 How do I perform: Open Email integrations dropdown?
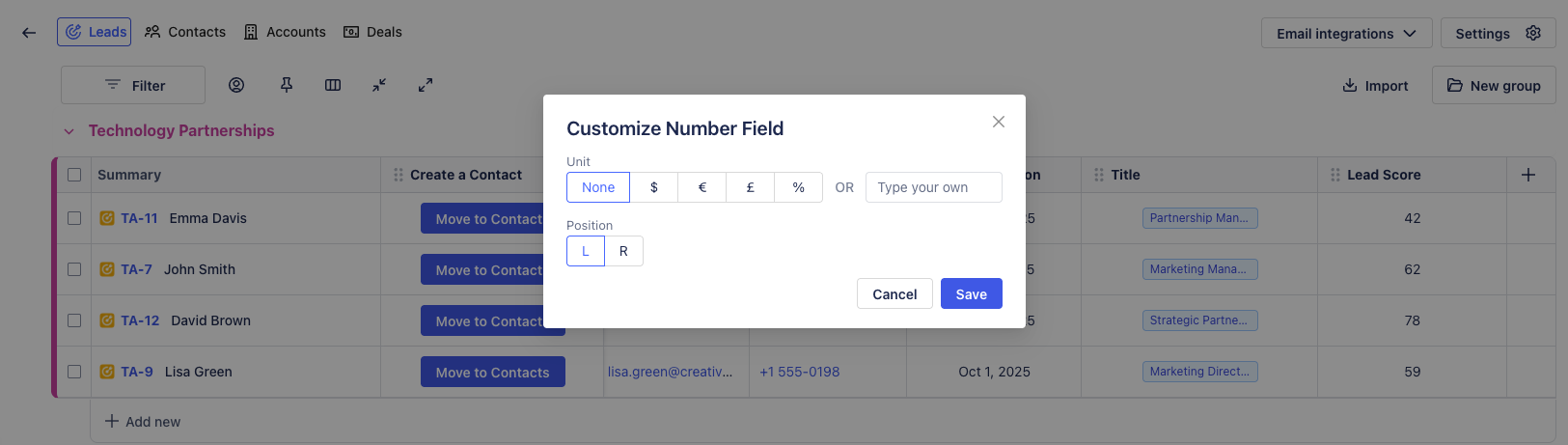pyautogui.click(x=1346, y=33)
